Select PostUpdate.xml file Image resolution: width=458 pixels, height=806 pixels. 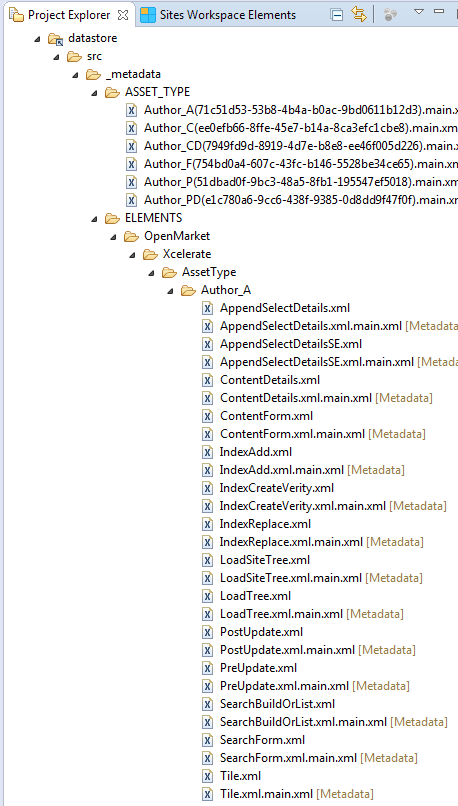click(x=261, y=632)
